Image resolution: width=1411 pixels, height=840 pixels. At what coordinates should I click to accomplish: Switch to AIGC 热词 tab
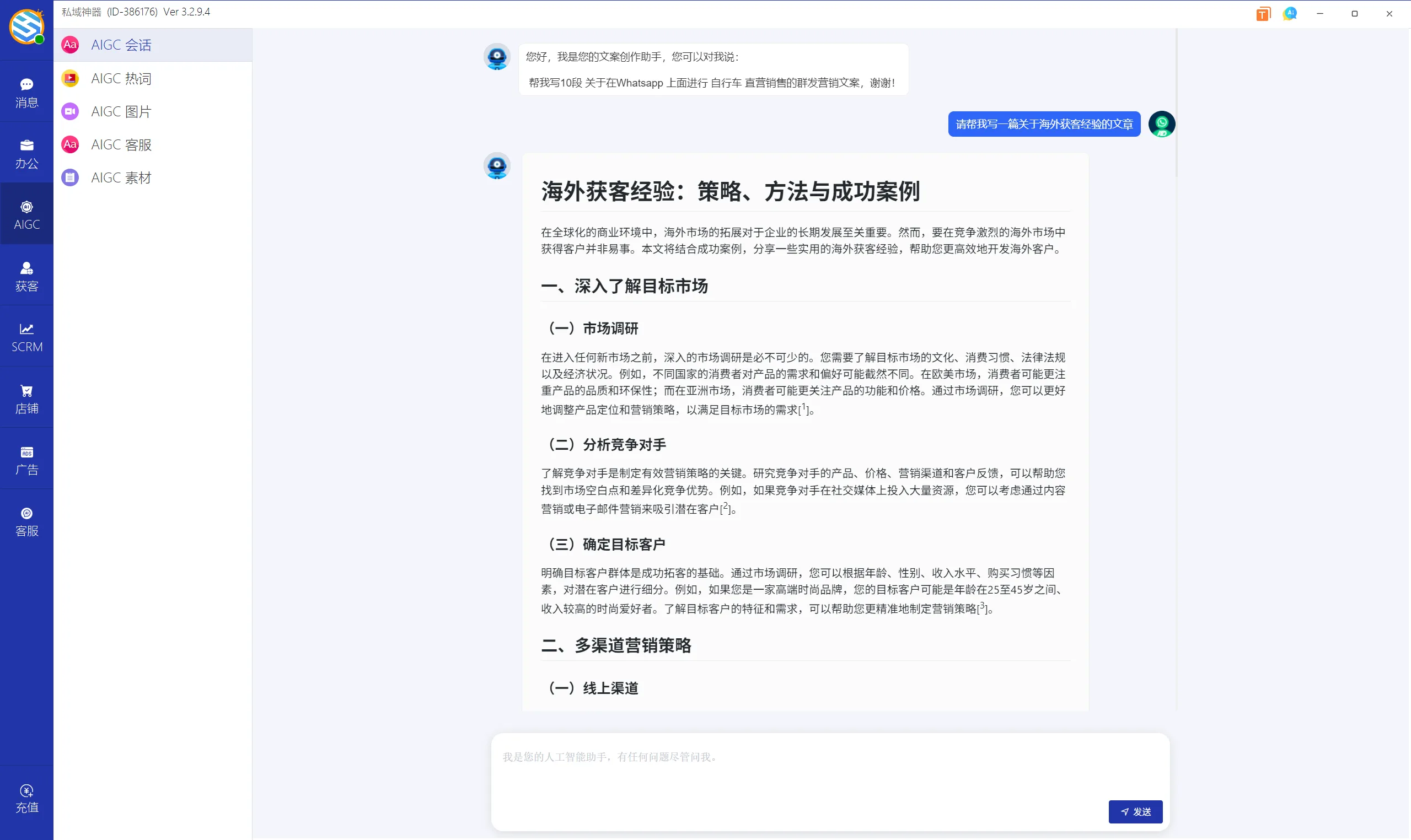121,78
